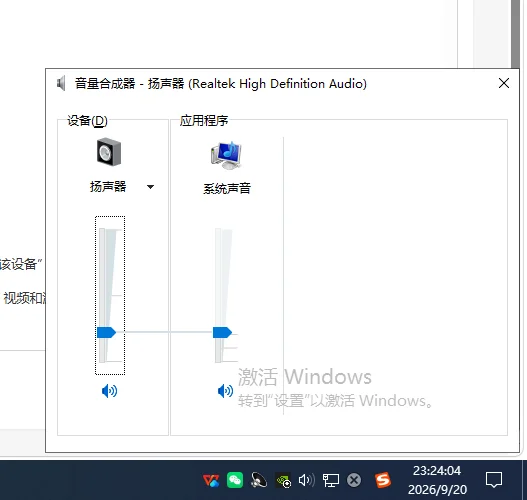
Task: Open the red WPS tray icon
Action: pos(211,480)
